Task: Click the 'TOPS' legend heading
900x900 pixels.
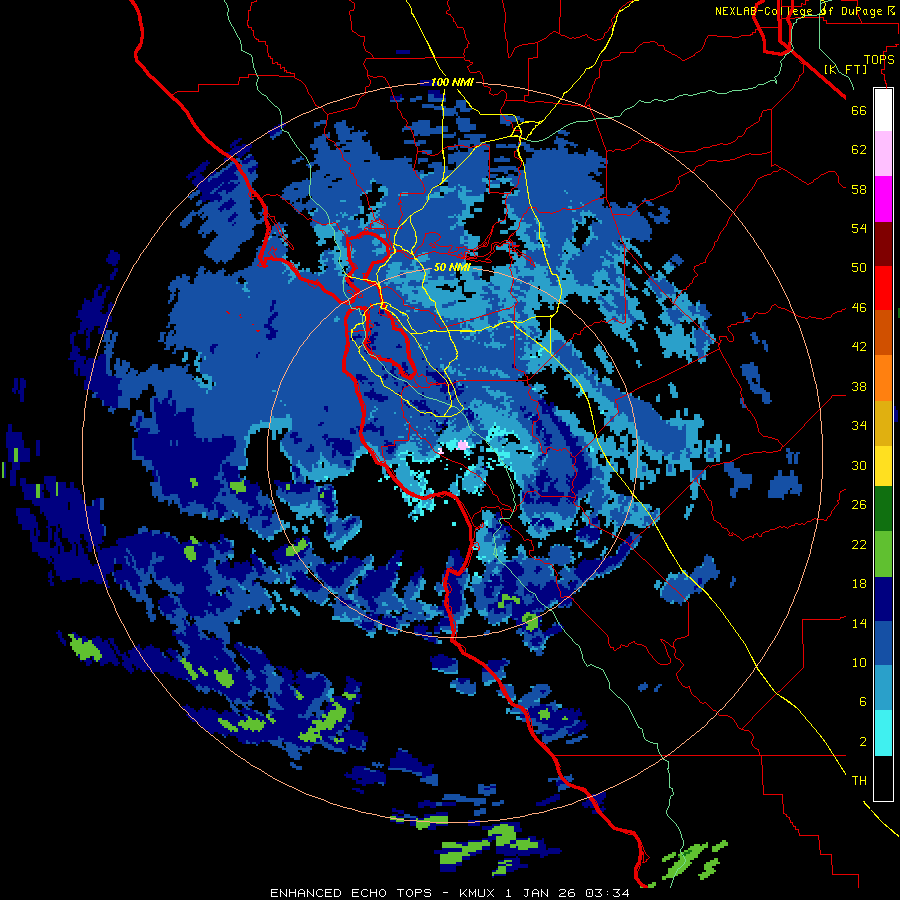Action: point(879,60)
